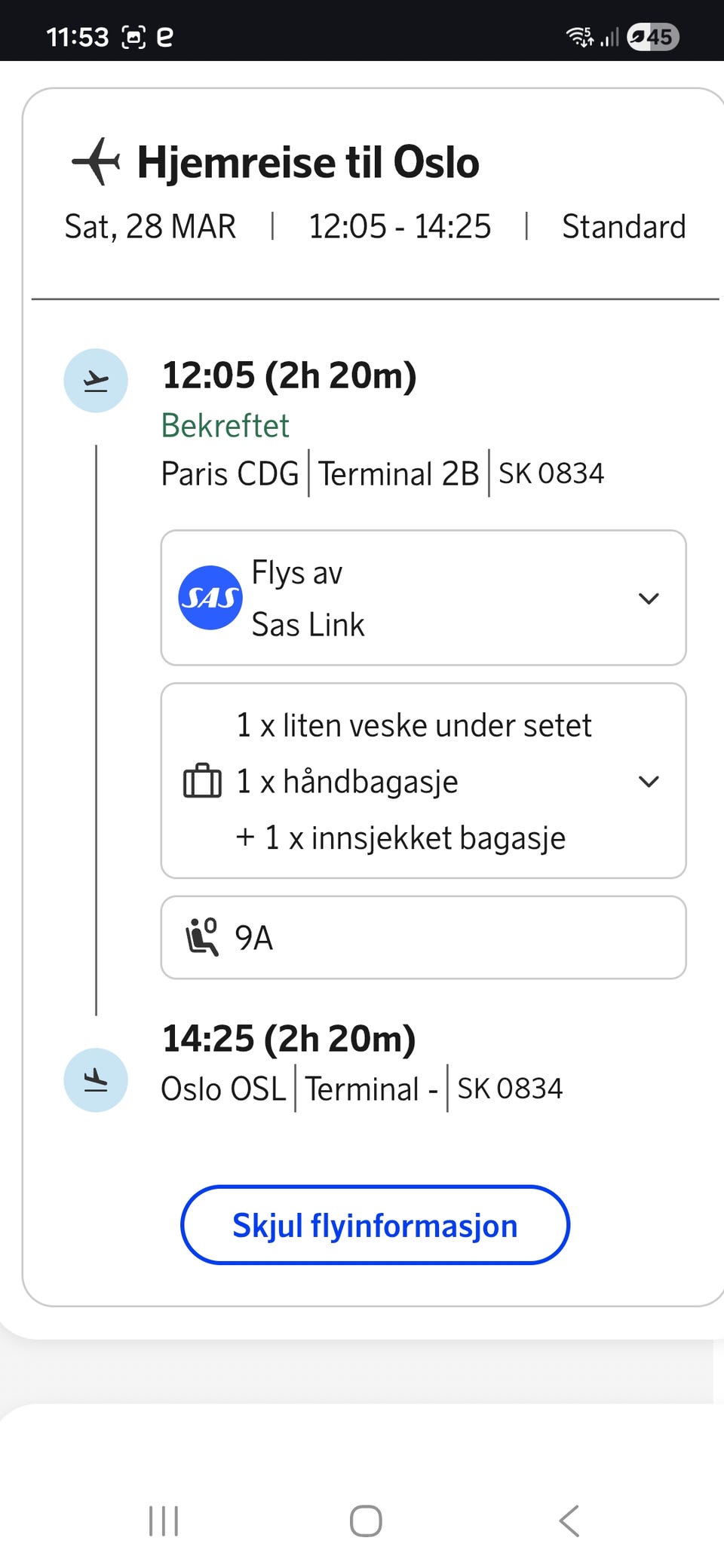Tap the Android back navigation button

coord(569,1521)
